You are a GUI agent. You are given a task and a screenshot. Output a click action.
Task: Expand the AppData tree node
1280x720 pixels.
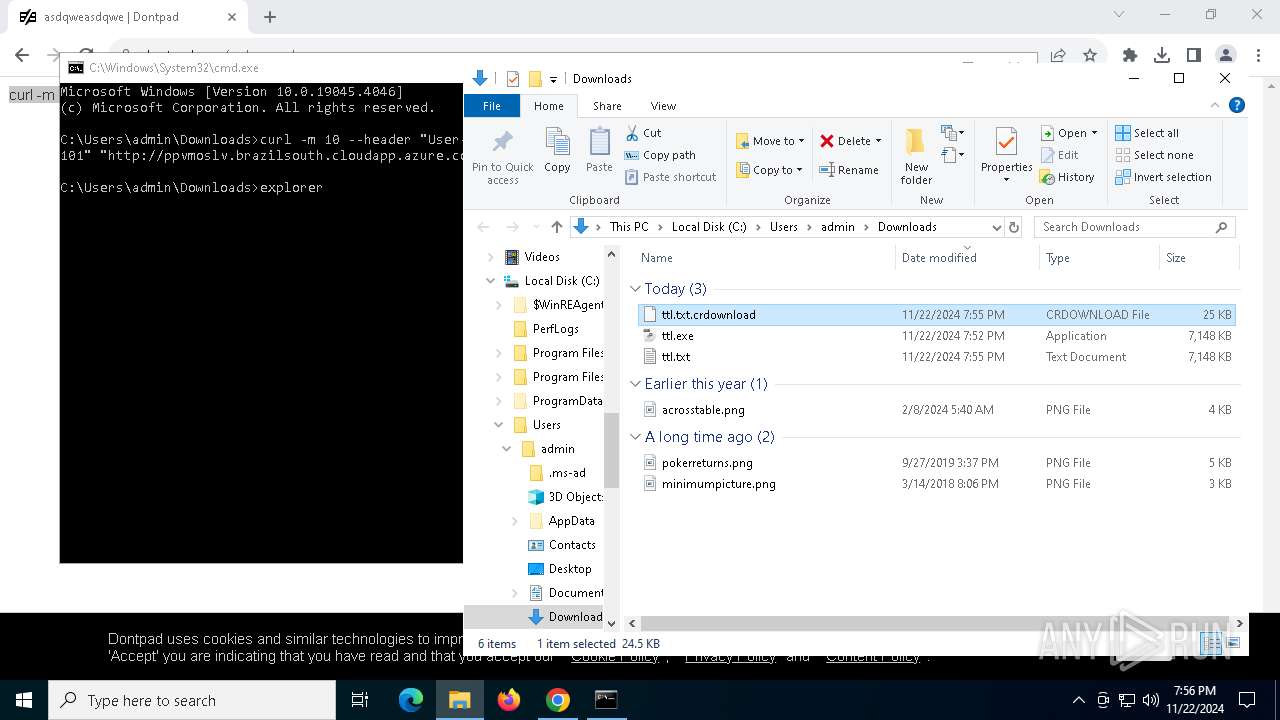(515, 521)
